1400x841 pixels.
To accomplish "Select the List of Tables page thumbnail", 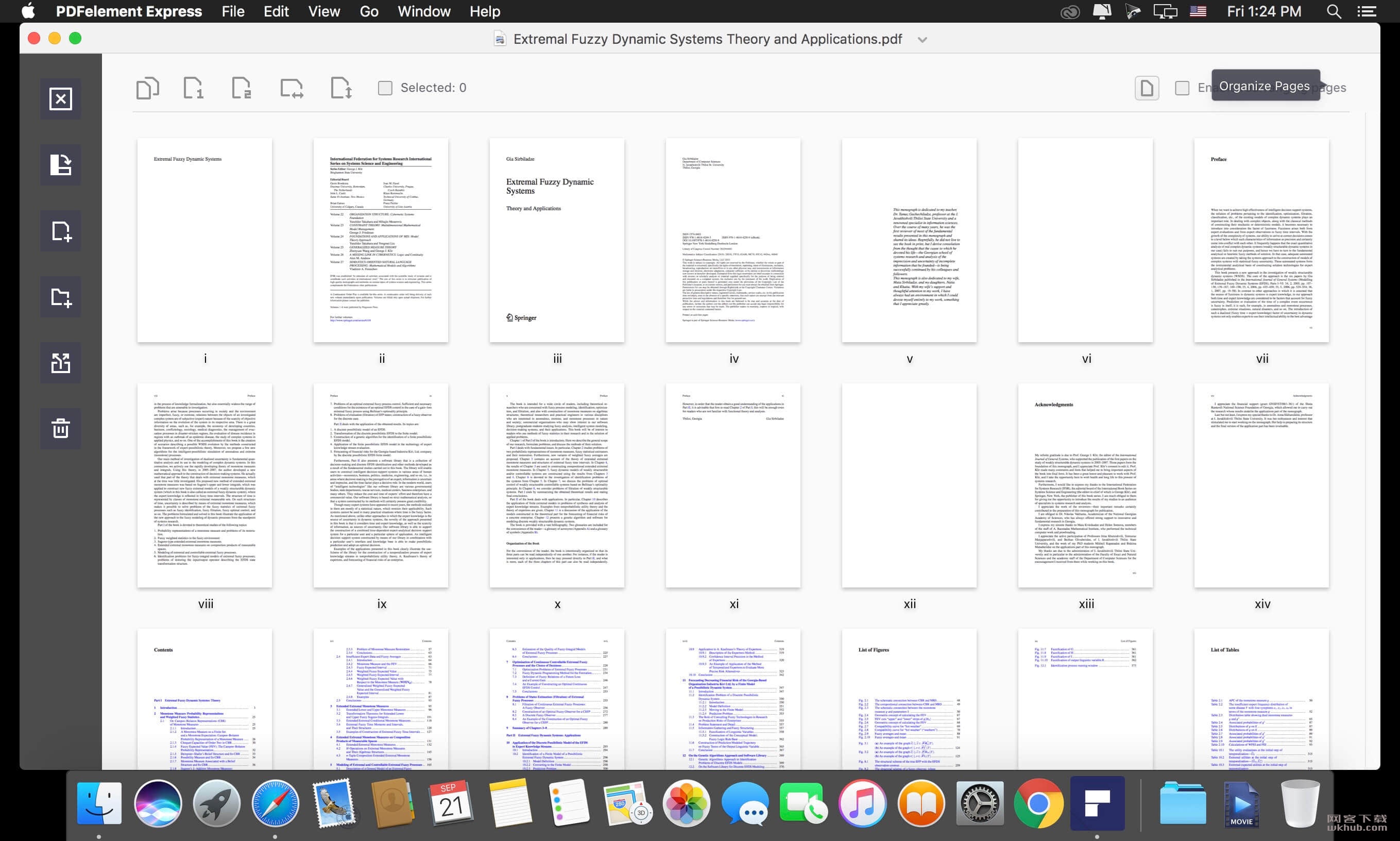I will (x=1261, y=699).
